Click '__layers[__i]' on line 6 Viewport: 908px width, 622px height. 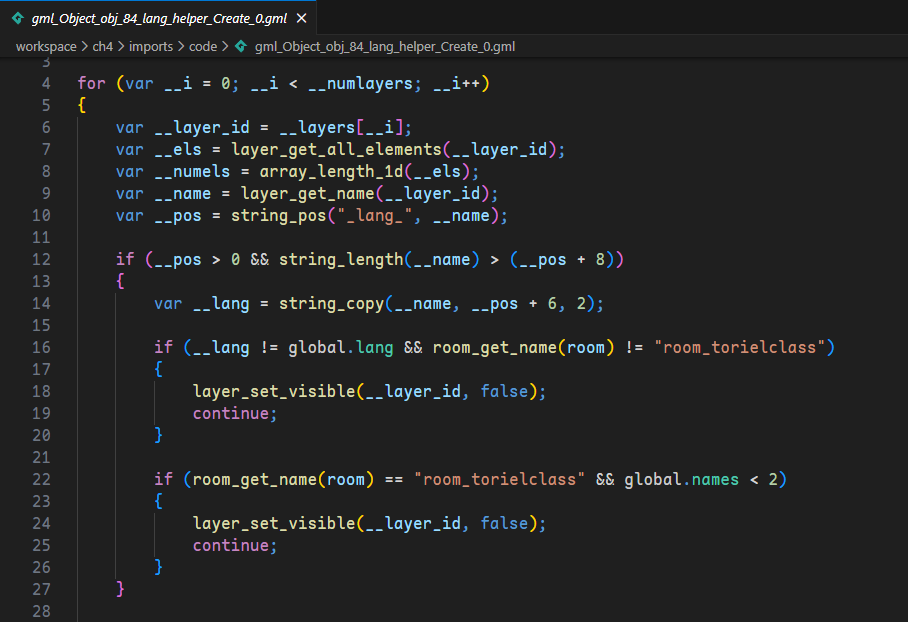click(341, 127)
